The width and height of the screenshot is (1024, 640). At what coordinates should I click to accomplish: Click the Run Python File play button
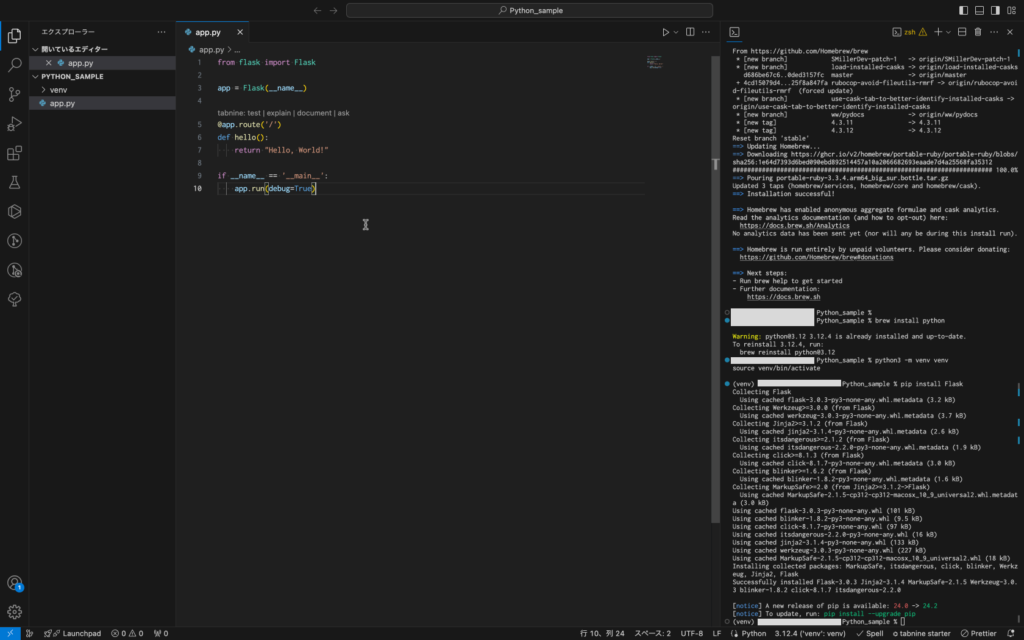[x=666, y=32]
